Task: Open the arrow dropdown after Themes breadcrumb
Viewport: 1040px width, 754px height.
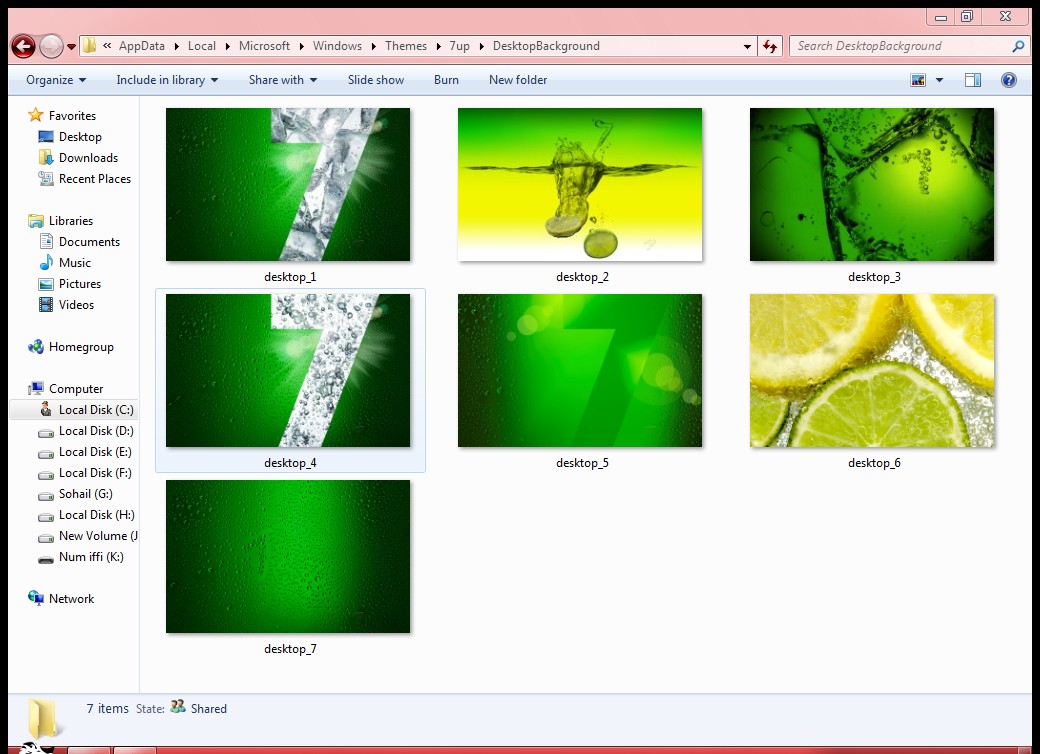Action: [438, 46]
